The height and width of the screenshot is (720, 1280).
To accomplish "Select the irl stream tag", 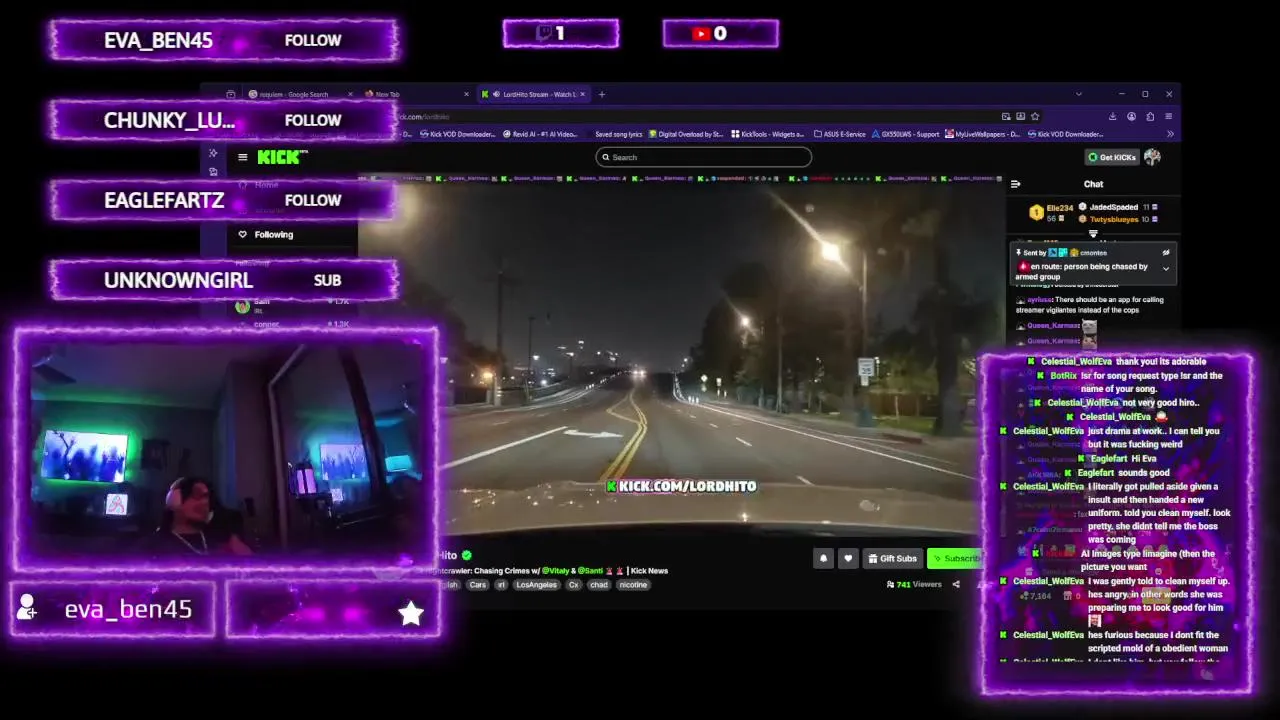I will point(501,585).
